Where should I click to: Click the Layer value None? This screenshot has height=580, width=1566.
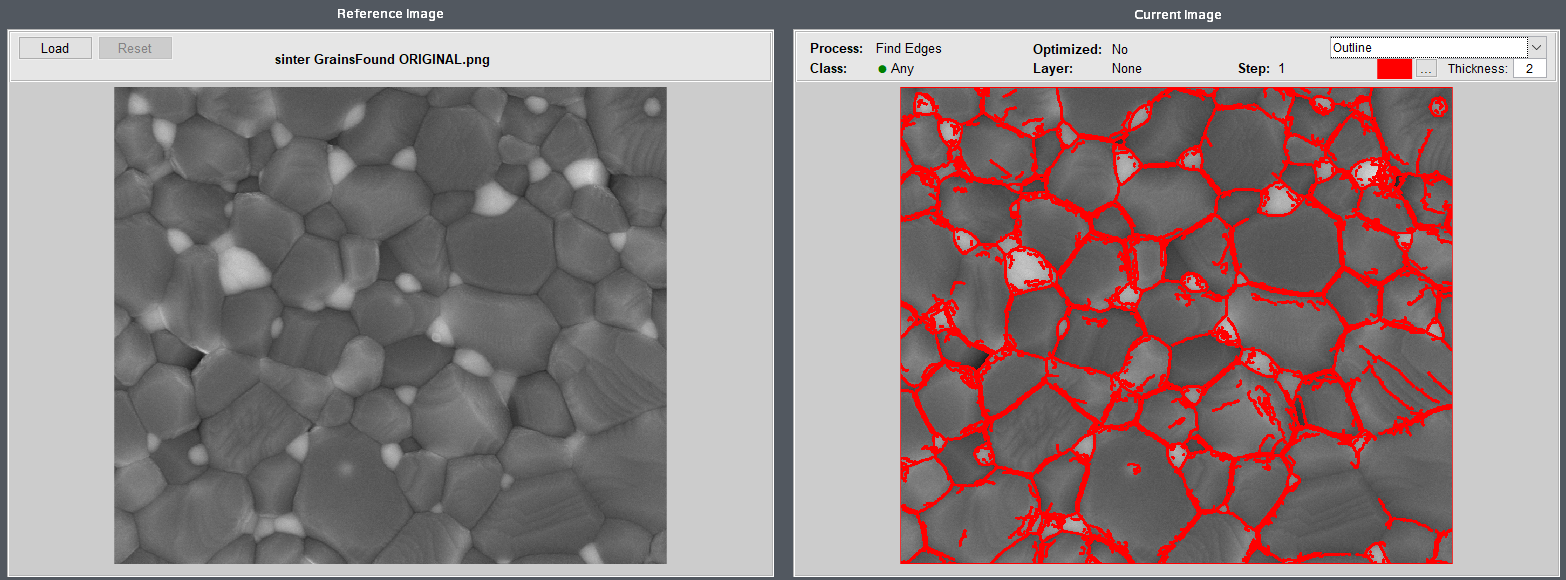coord(1126,69)
